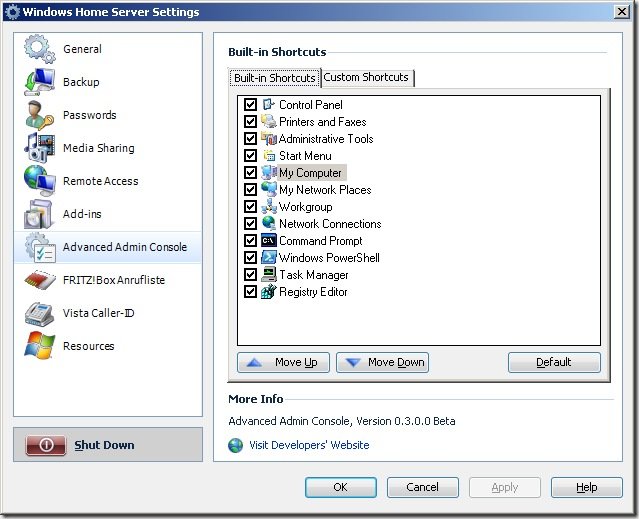Open the Visit Developers' Website link
Viewport: 639px width, 519px height.
pos(309,445)
